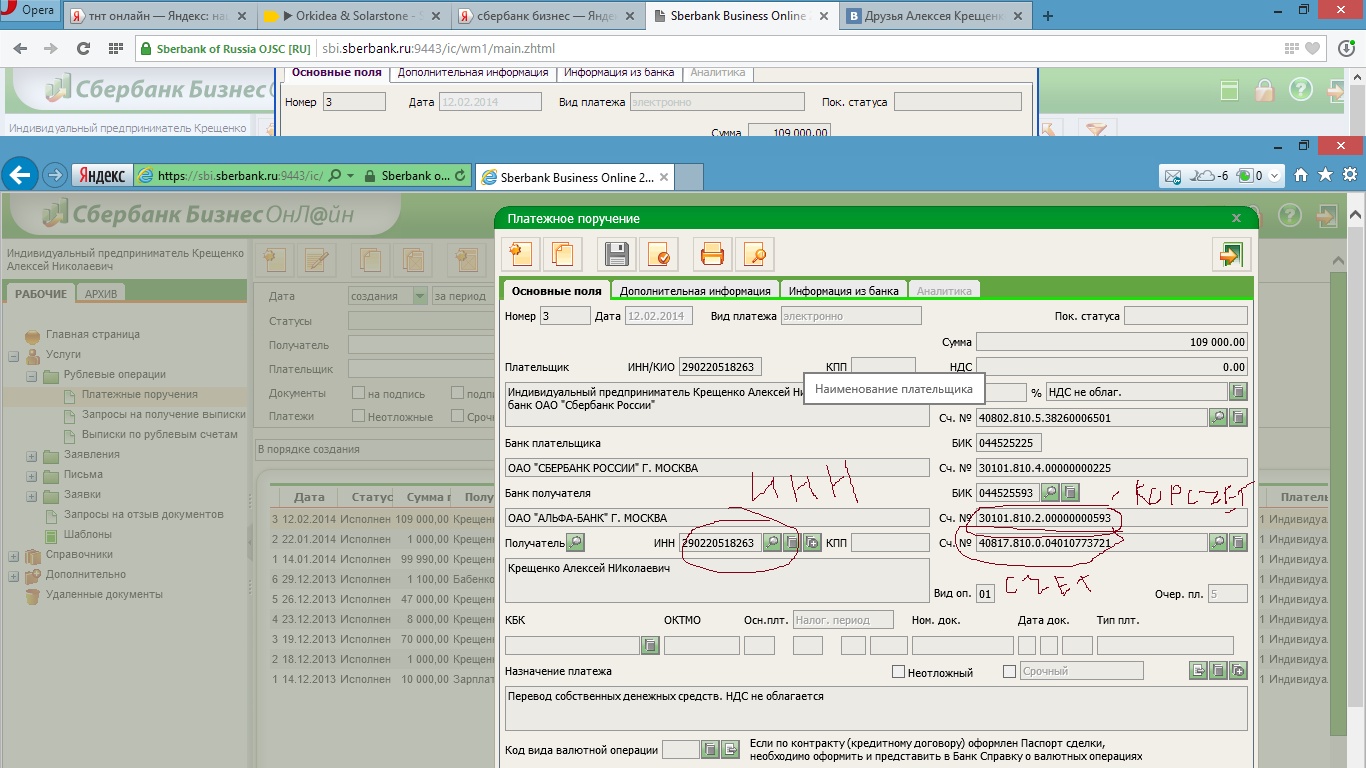The height and width of the screenshot is (768, 1366).
Task: Click Яндекс button in IE address bar
Action: click(101, 175)
